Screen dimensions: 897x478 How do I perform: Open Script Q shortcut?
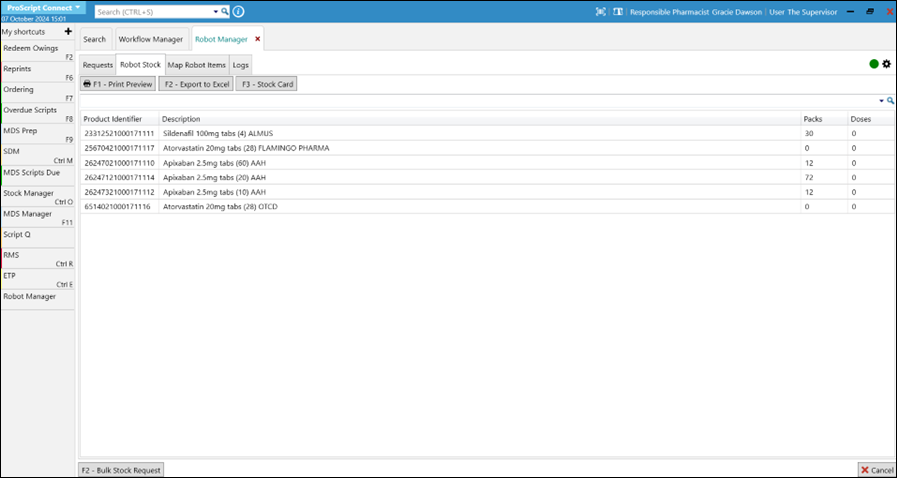coord(38,237)
